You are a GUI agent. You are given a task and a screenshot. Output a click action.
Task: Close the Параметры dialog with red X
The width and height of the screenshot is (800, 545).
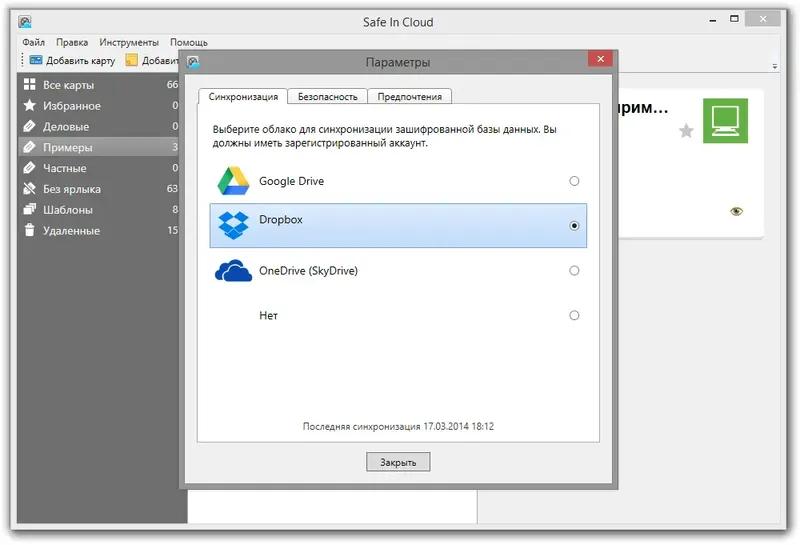click(601, 59)
